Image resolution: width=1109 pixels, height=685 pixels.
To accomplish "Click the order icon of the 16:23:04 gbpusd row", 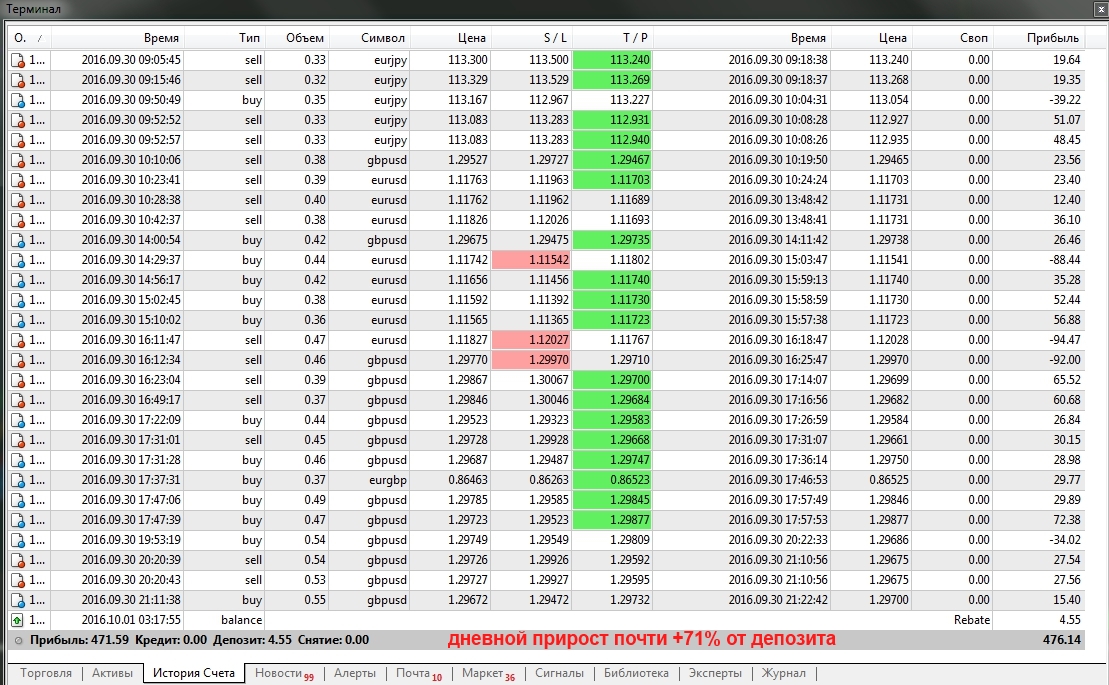I will 18,380.
